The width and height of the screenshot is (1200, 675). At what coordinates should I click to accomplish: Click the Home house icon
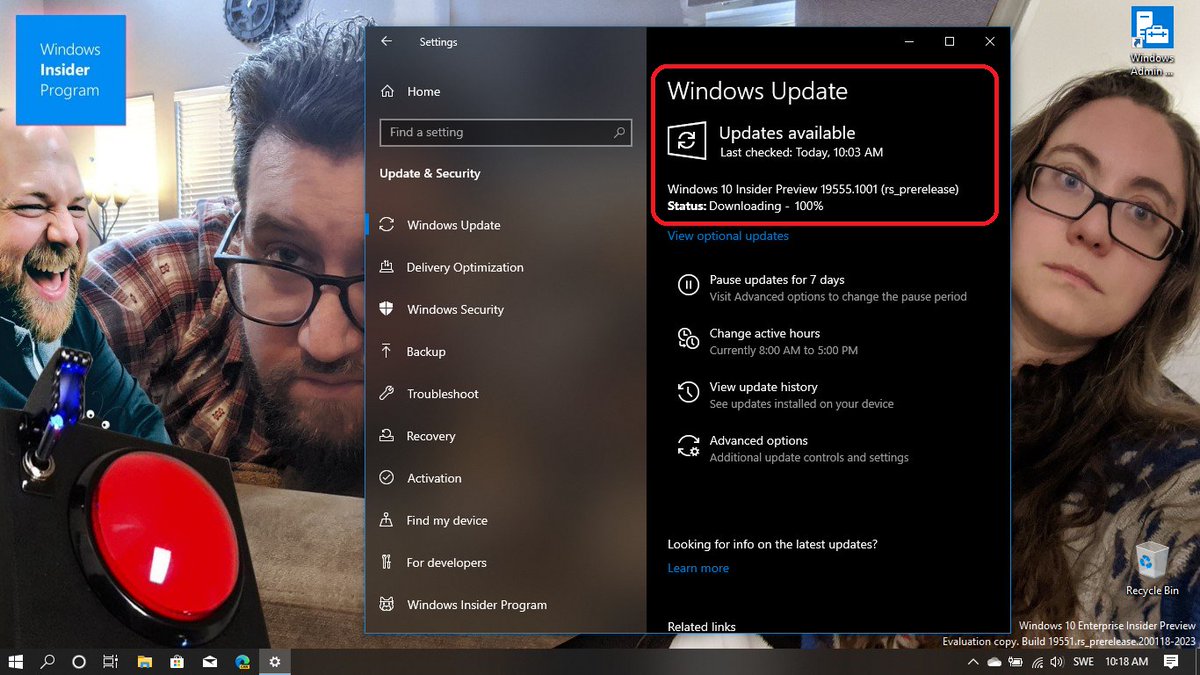pyautogui.click(x=387, y=91)
